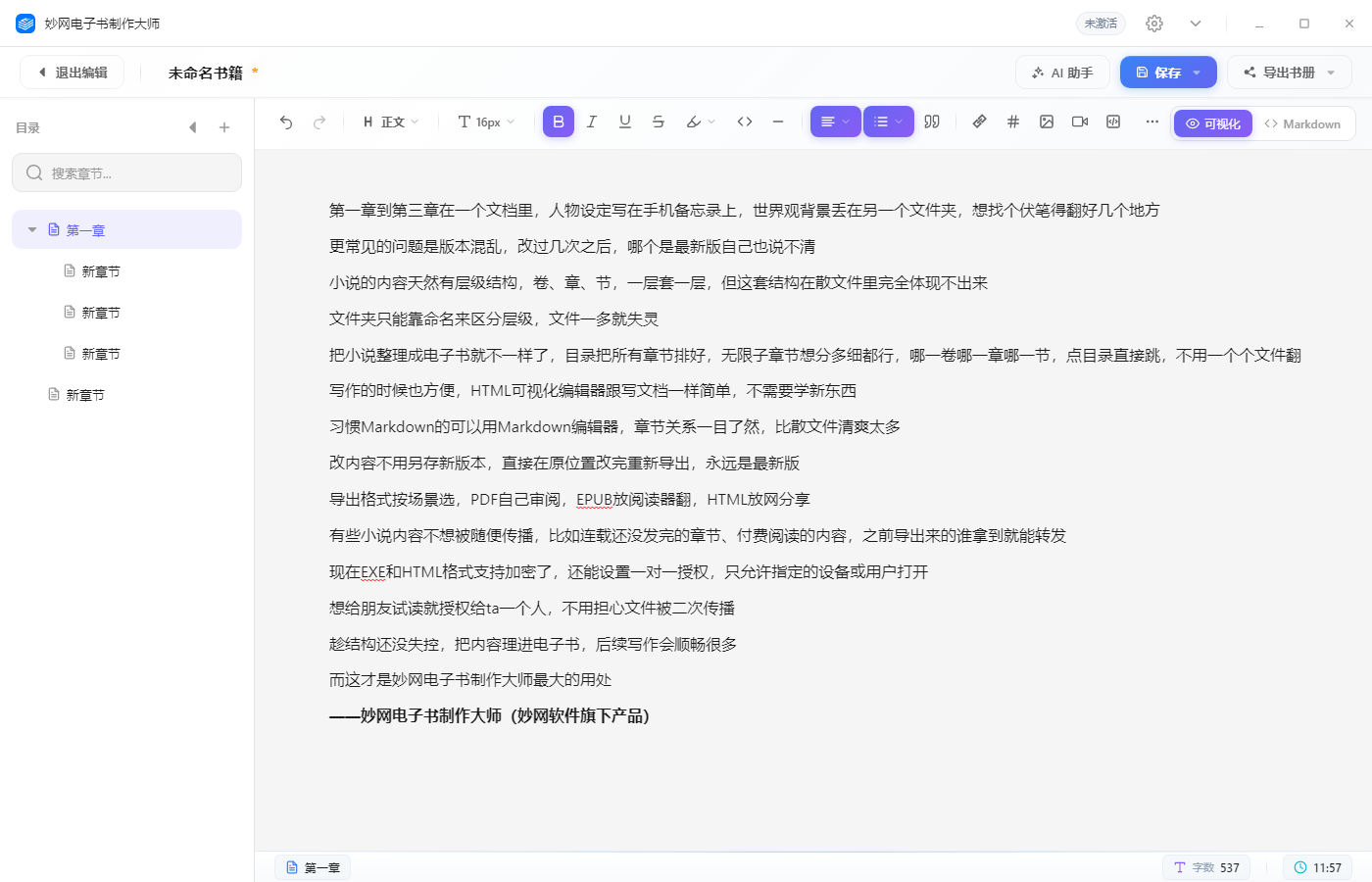Click 退出编辑 to exit editing
The width and height of the screenshot is (1372, 882).
tap(72, 73)
